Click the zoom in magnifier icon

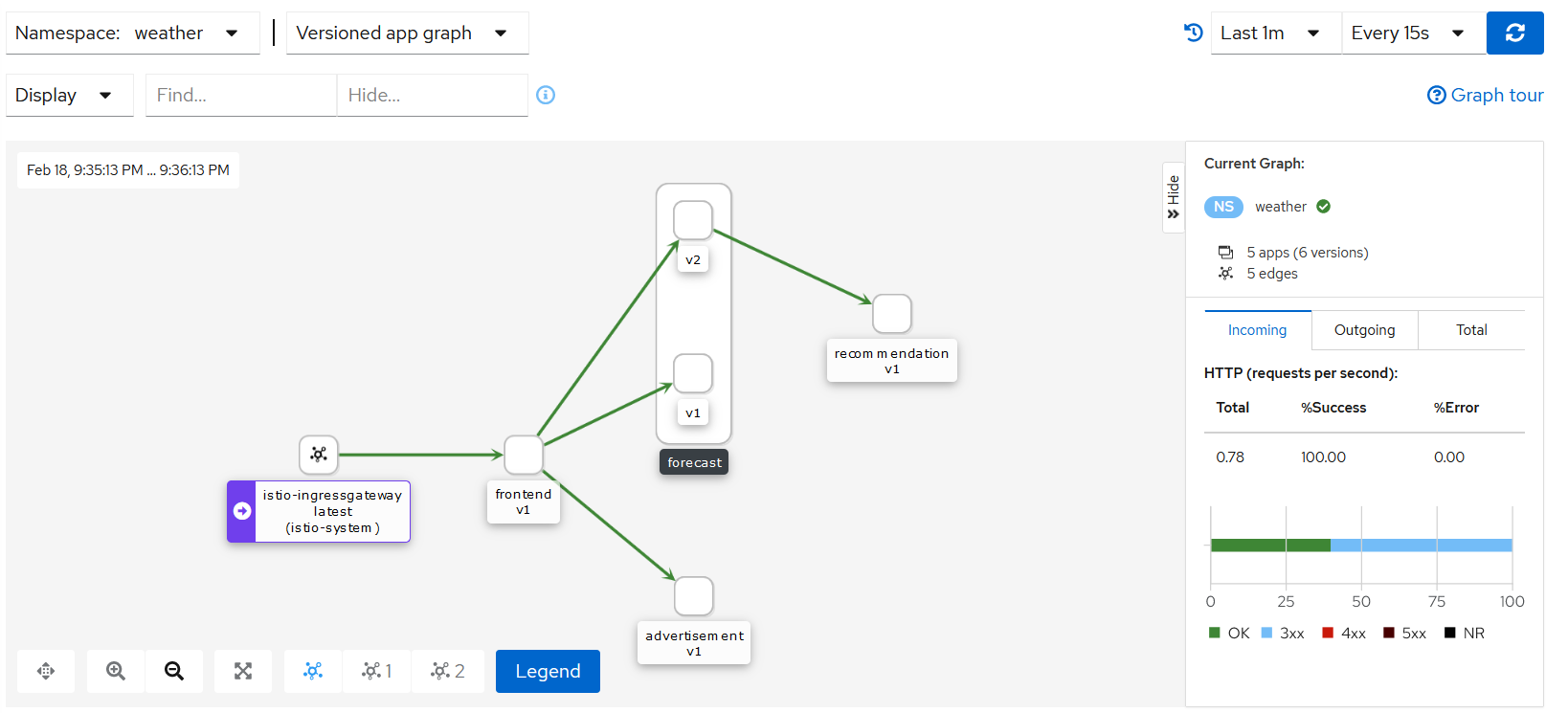tap(116, 671)
